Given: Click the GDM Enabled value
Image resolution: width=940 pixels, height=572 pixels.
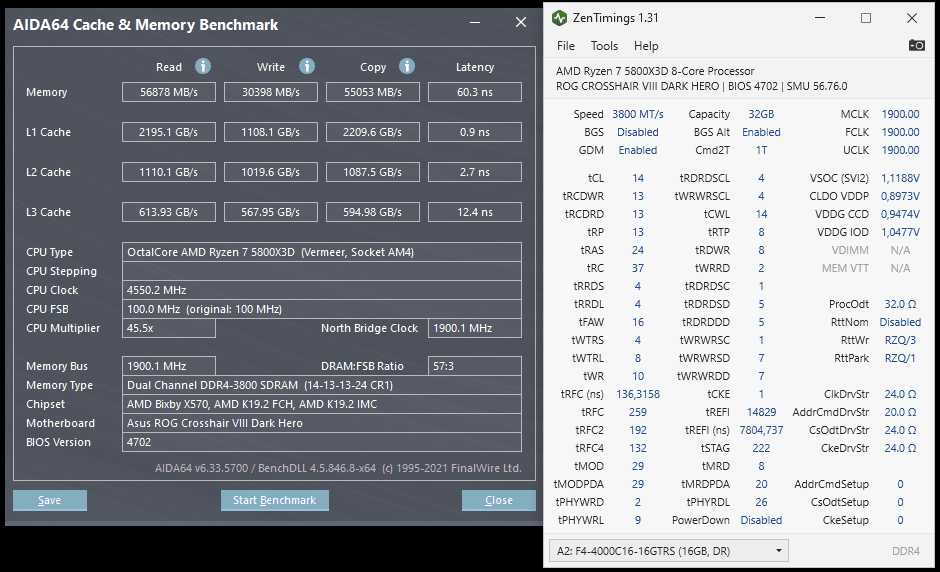Looking at the screenshot, I should point(638,150).
